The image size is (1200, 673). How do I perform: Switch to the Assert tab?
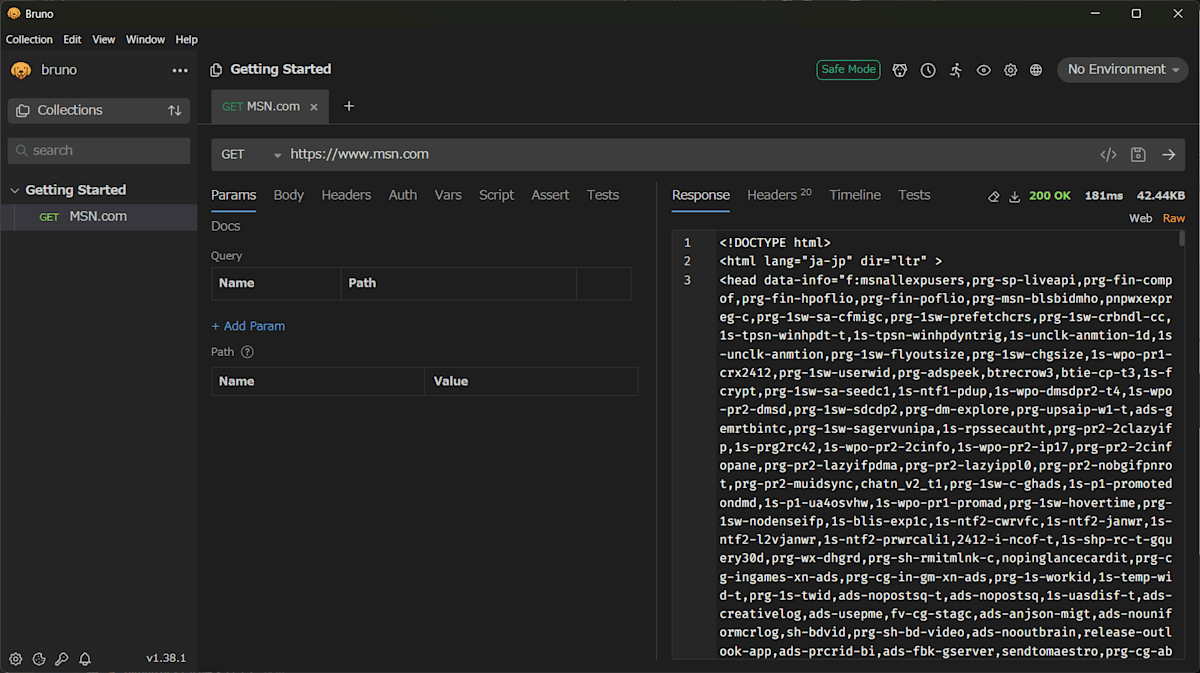pos(550,195)
